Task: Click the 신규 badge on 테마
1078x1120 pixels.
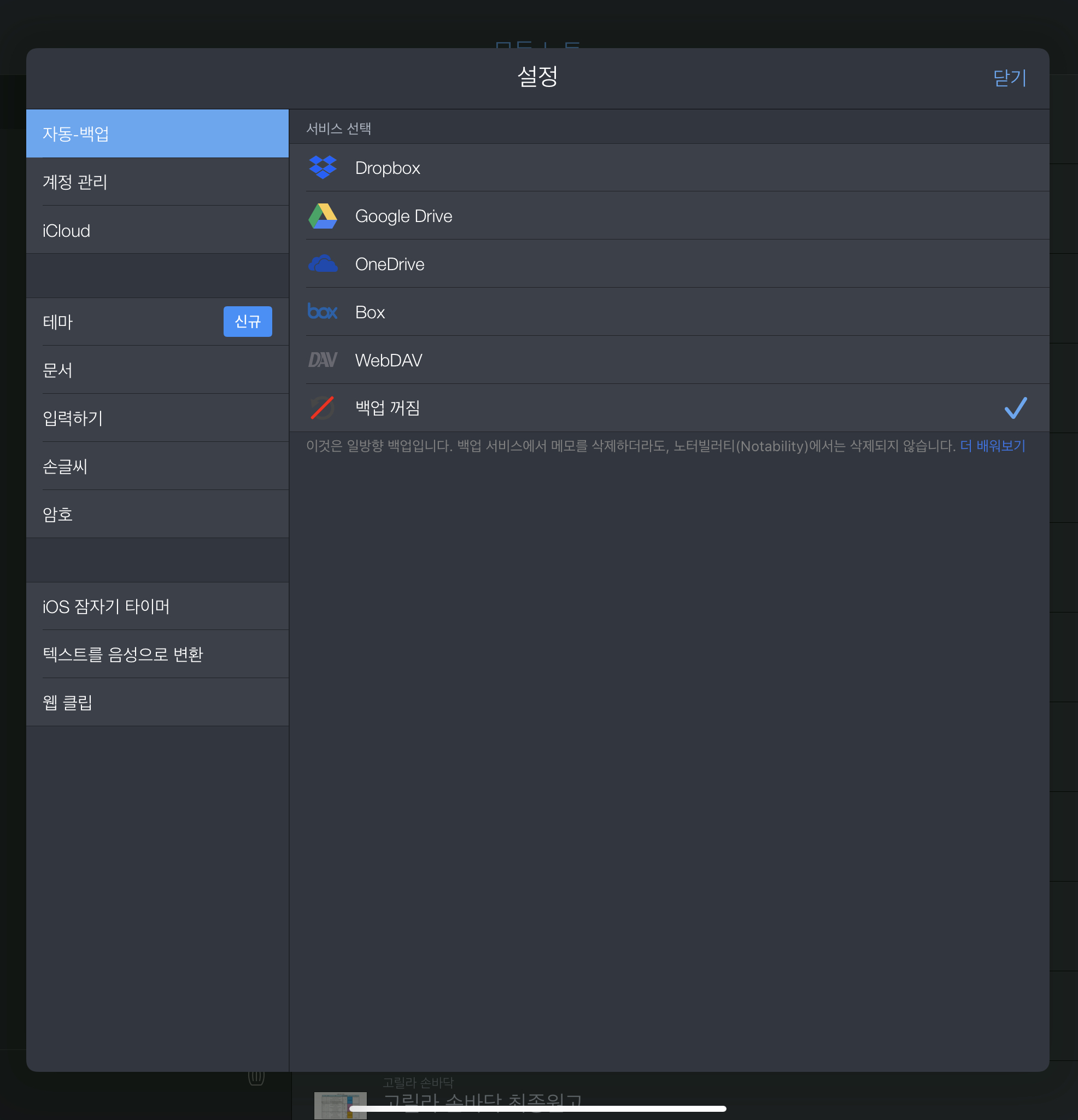Action: pyautogui.click(x=248, y=322)
